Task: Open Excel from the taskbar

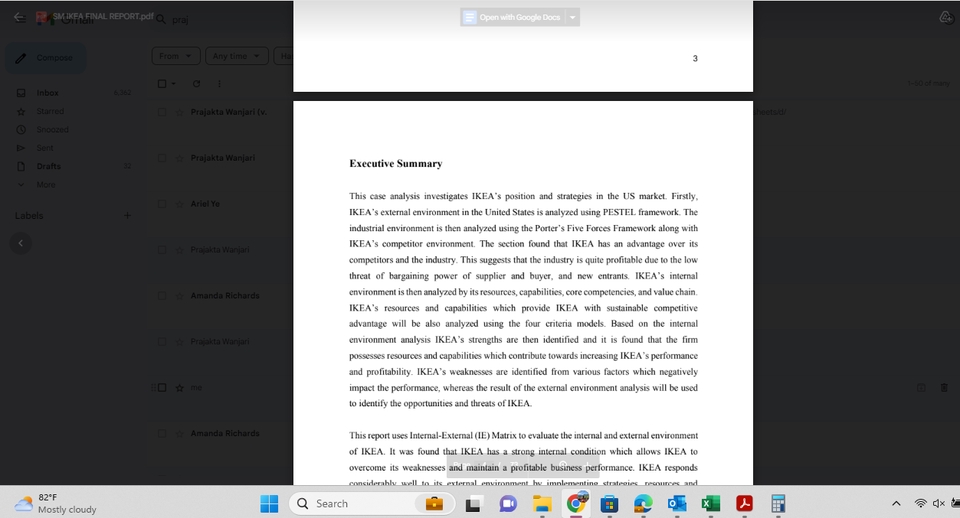Action: (x=711, y=504)
